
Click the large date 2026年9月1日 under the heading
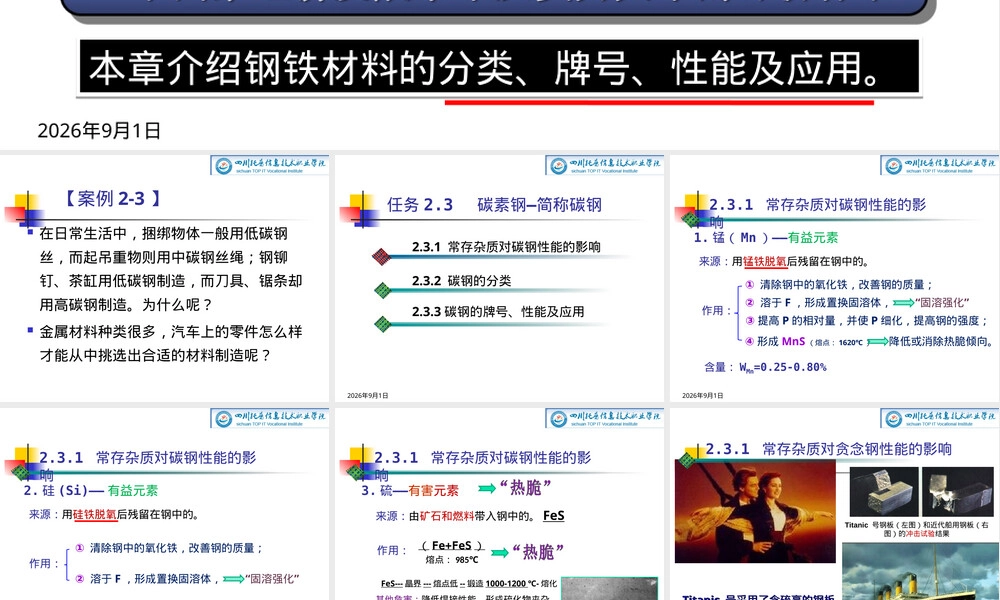(99, 130)
